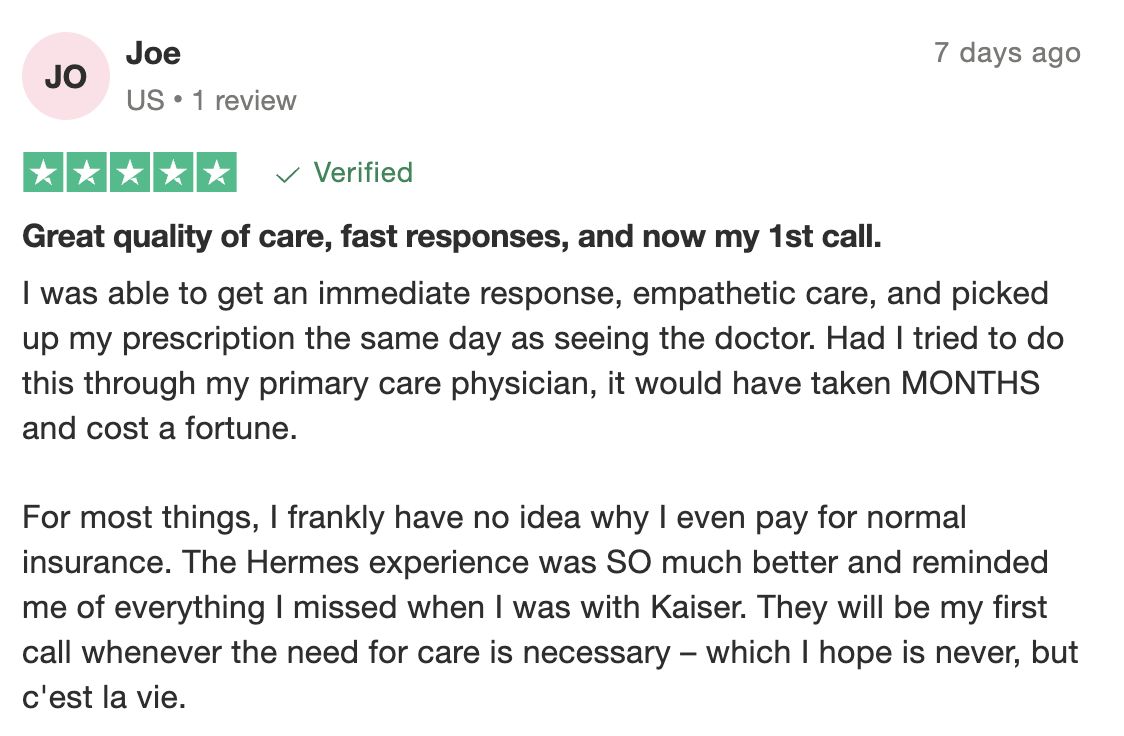
Task: Click the fifth green rating star
Action: [215, 173]
